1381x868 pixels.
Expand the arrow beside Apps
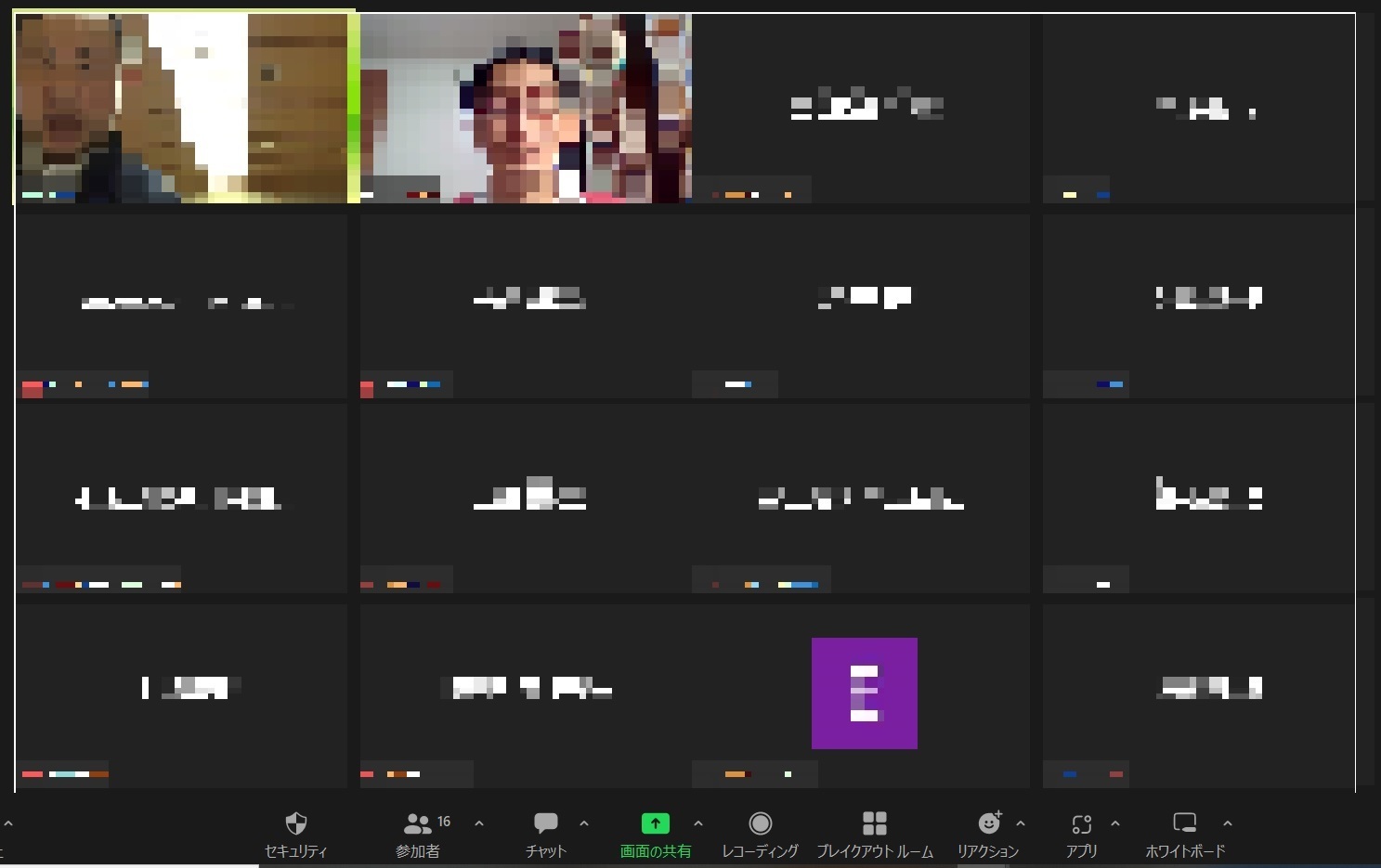1115,823
